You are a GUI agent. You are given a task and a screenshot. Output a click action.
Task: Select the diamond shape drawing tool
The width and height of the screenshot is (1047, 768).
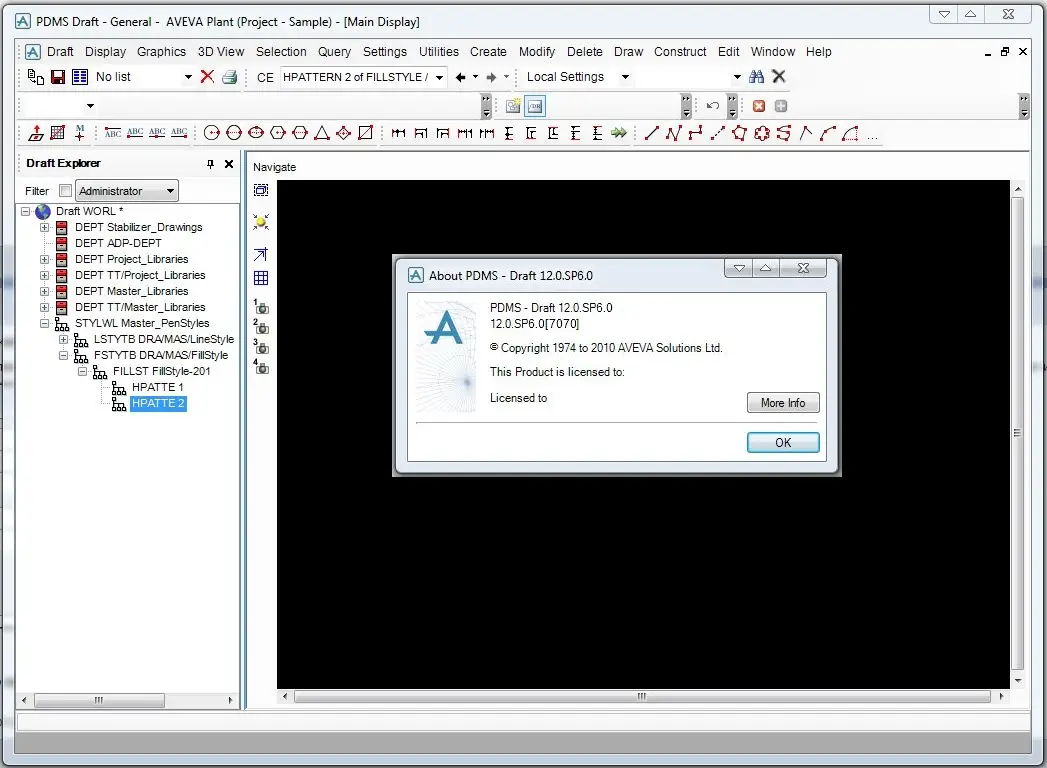click(343, 133)
